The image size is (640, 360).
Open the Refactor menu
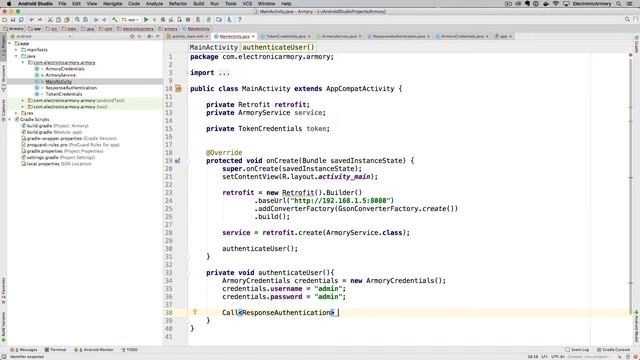click(178, 4)
